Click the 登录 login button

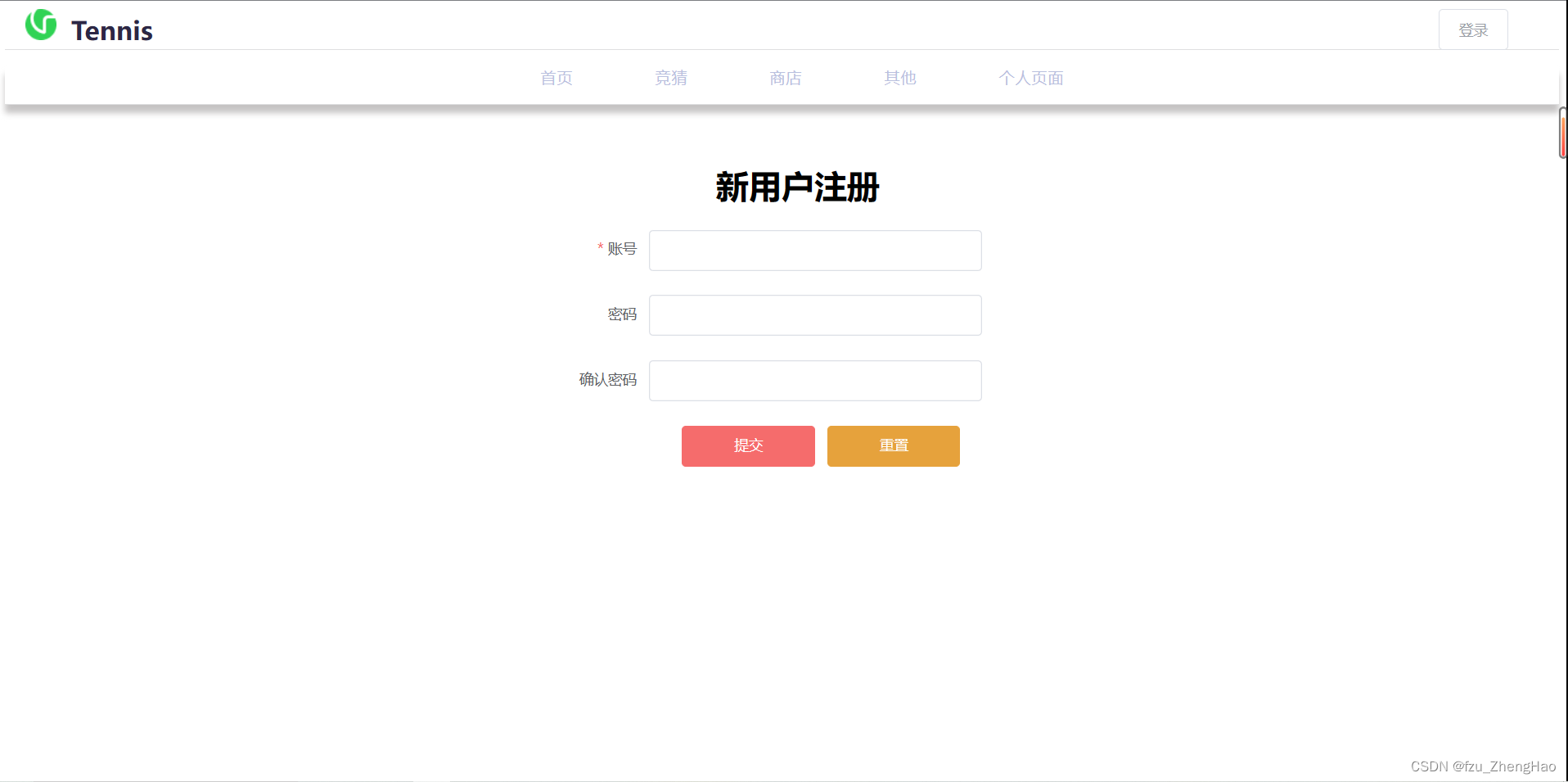1472,29
